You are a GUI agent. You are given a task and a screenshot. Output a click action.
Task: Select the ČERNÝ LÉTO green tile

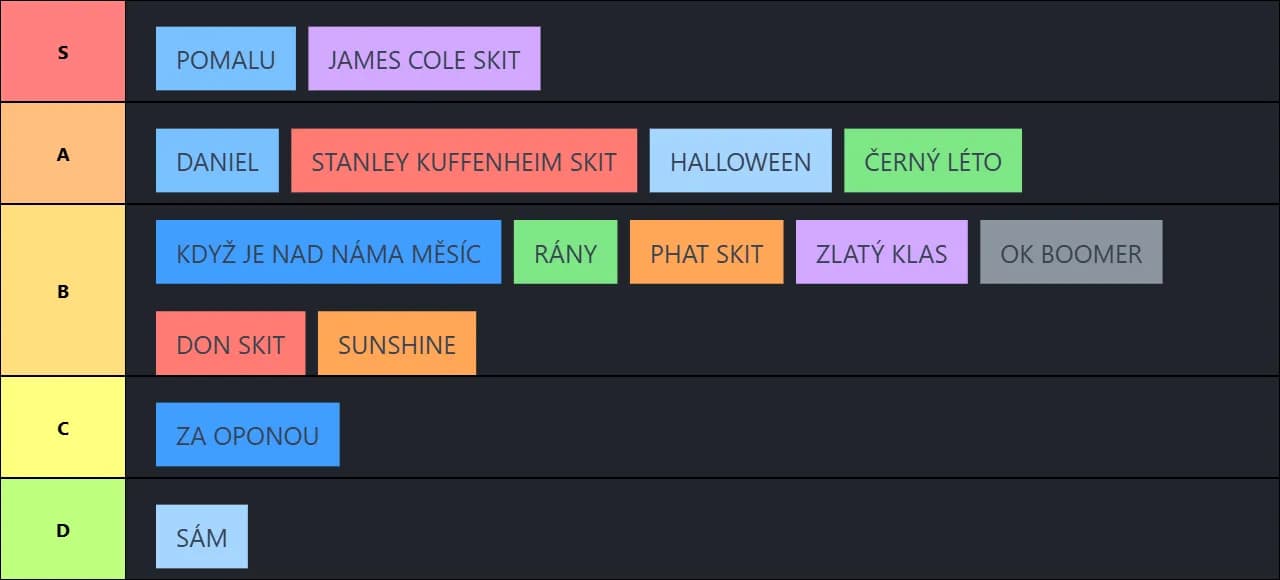point(933,161)
